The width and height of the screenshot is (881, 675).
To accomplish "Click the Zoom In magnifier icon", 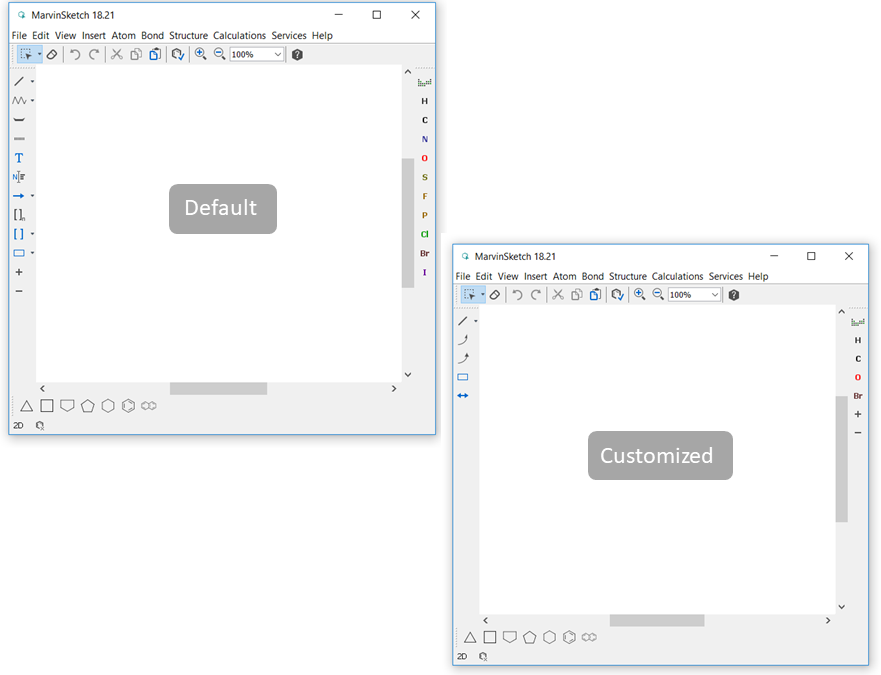I will (200, 54).
